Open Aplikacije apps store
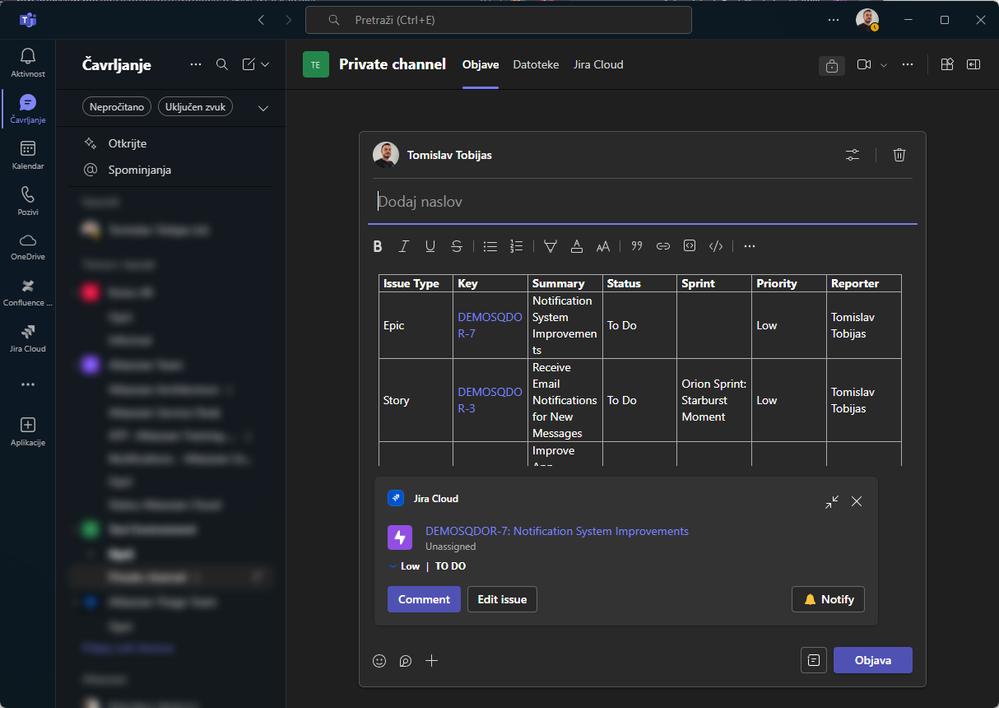 coord(27,431)
